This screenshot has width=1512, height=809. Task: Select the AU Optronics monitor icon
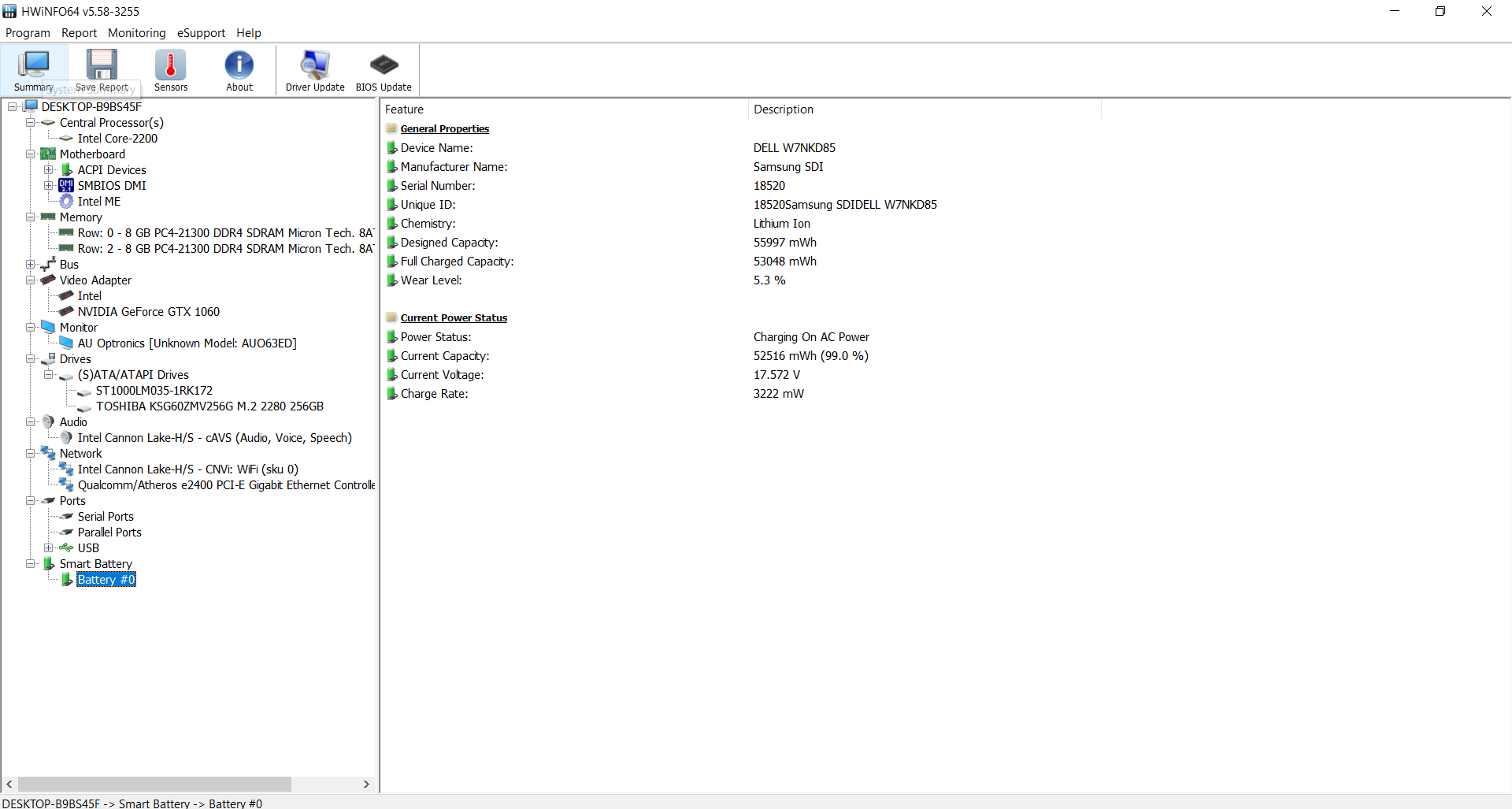click(66, 343)
